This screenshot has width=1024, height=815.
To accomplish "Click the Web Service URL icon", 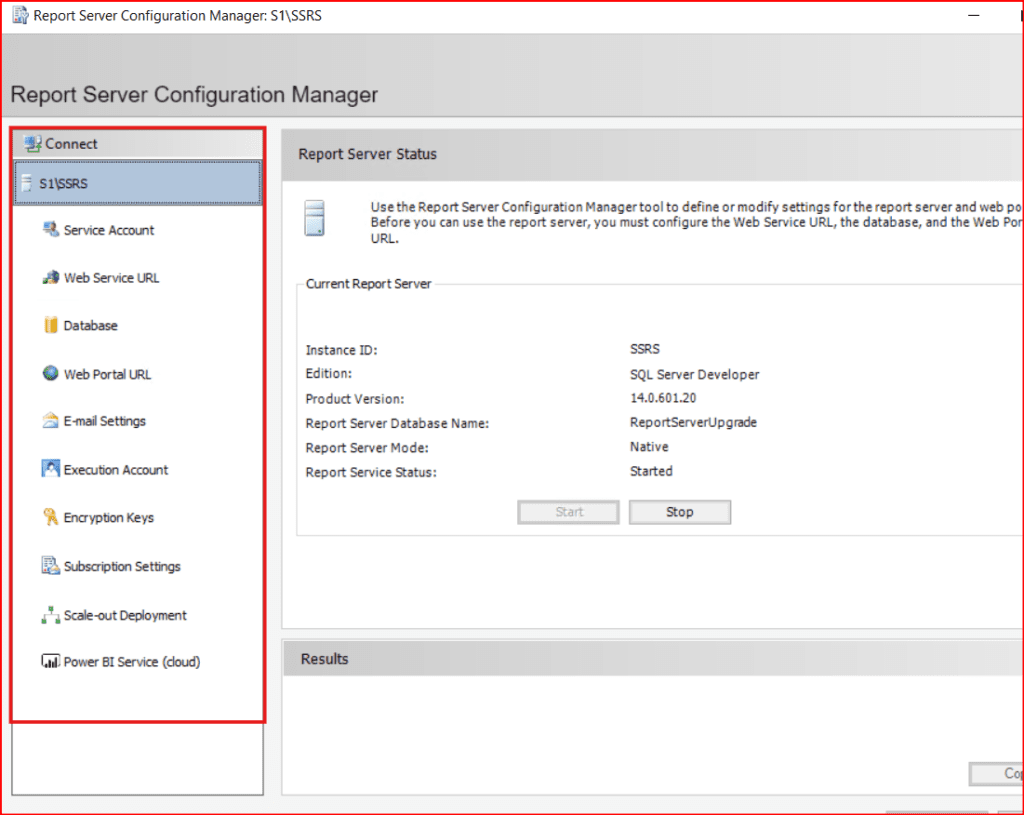I will tap(50, 278).
